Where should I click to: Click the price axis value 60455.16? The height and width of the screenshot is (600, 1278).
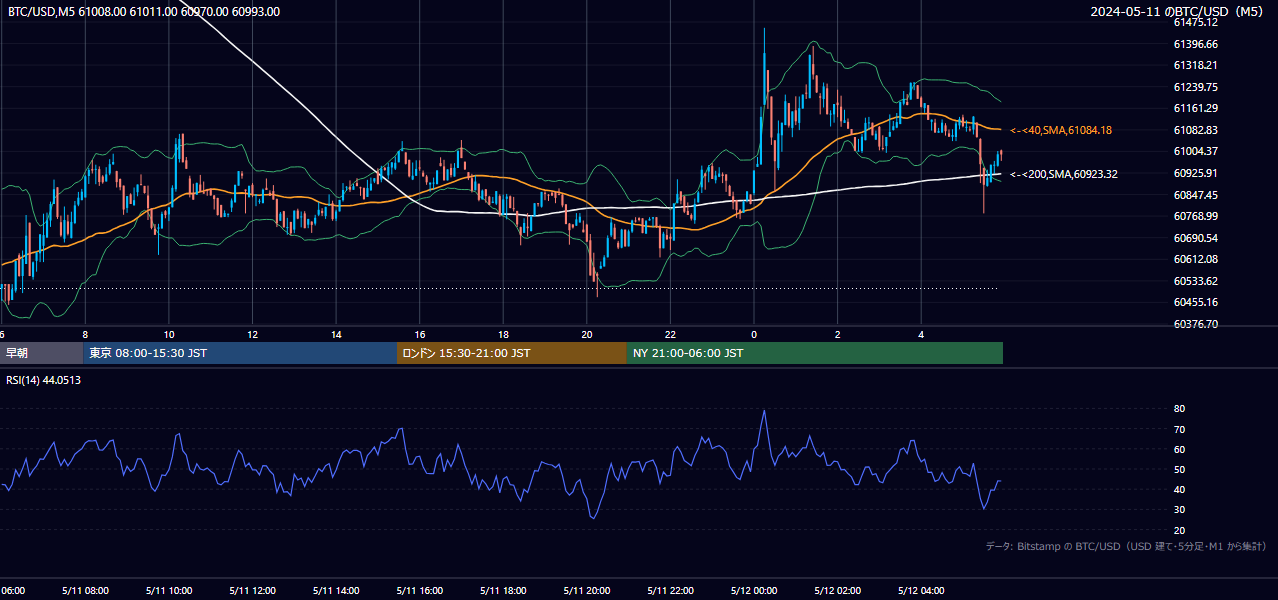coord(1195,302)
